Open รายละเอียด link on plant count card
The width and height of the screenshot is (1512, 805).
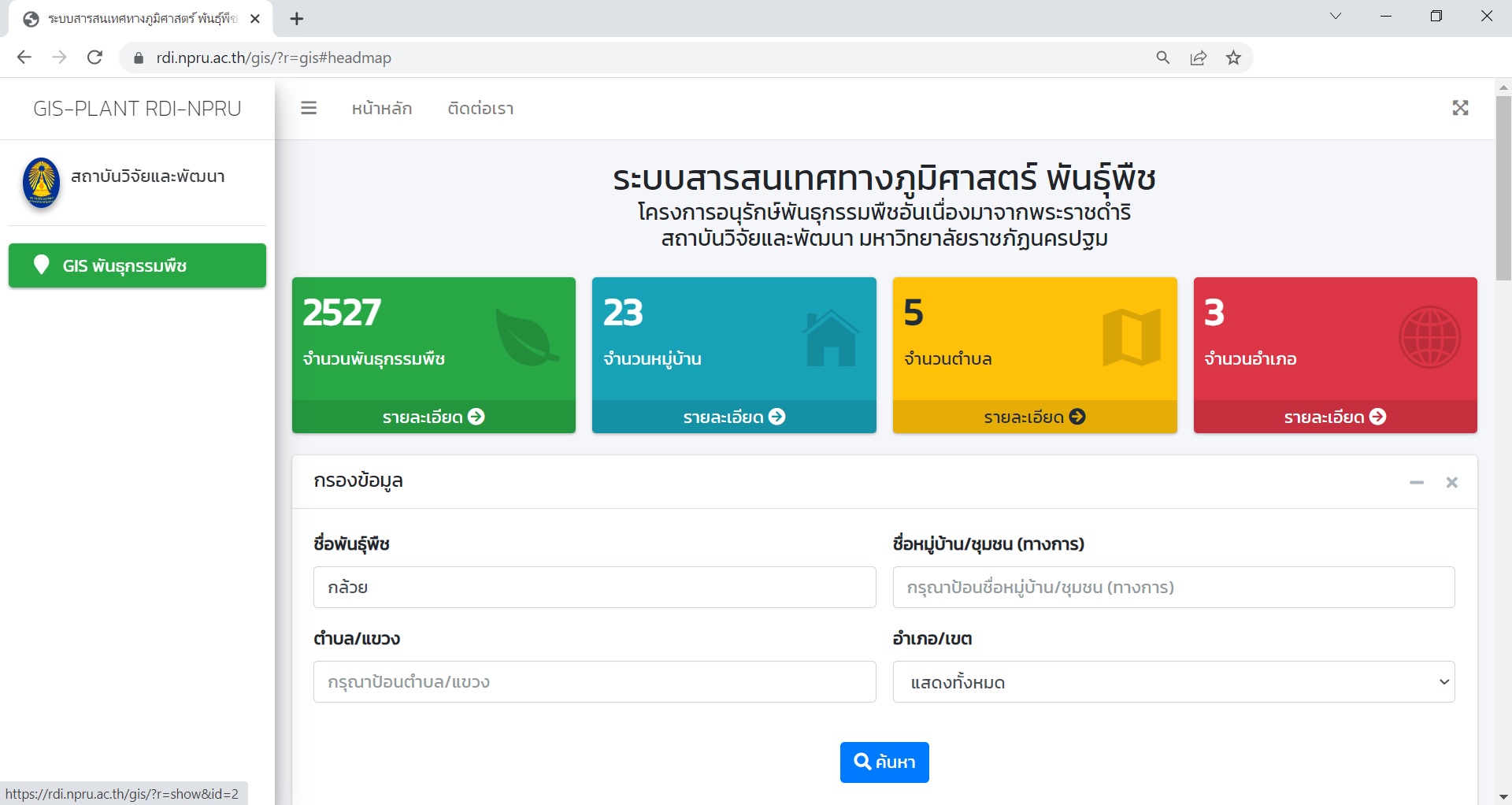pyautogui.click(x=433, y=417)
